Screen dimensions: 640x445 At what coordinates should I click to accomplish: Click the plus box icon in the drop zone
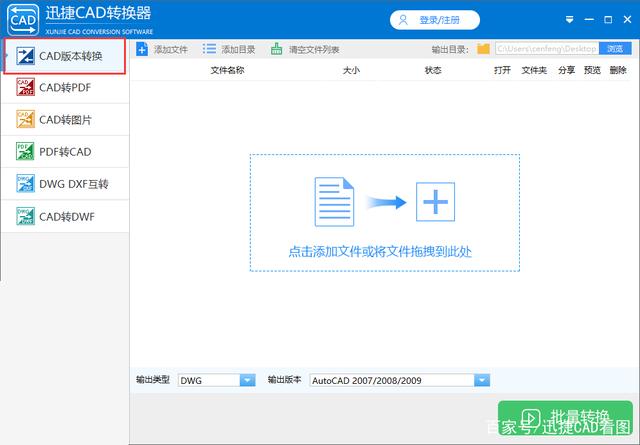(x=435, y=202)
